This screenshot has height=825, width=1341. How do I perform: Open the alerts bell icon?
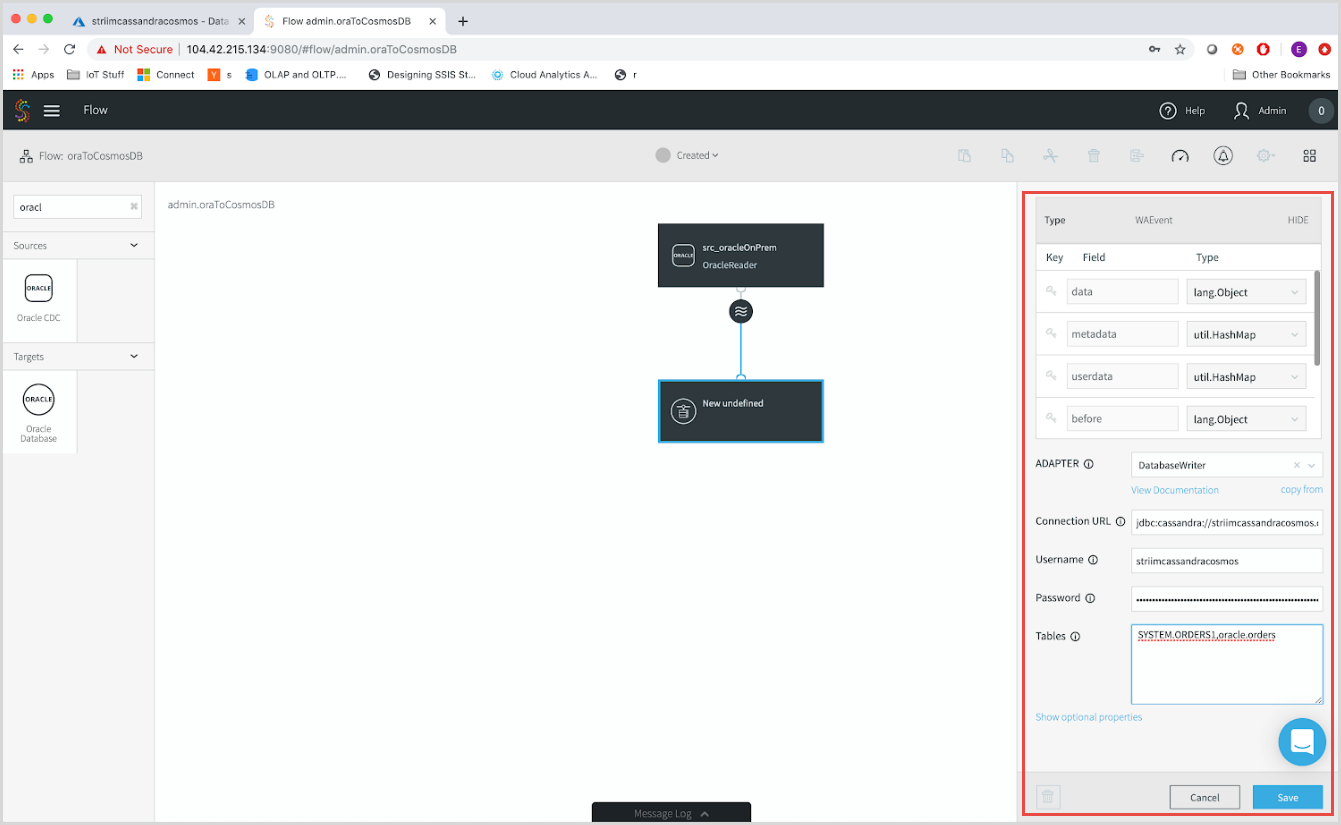(1222, 155)
